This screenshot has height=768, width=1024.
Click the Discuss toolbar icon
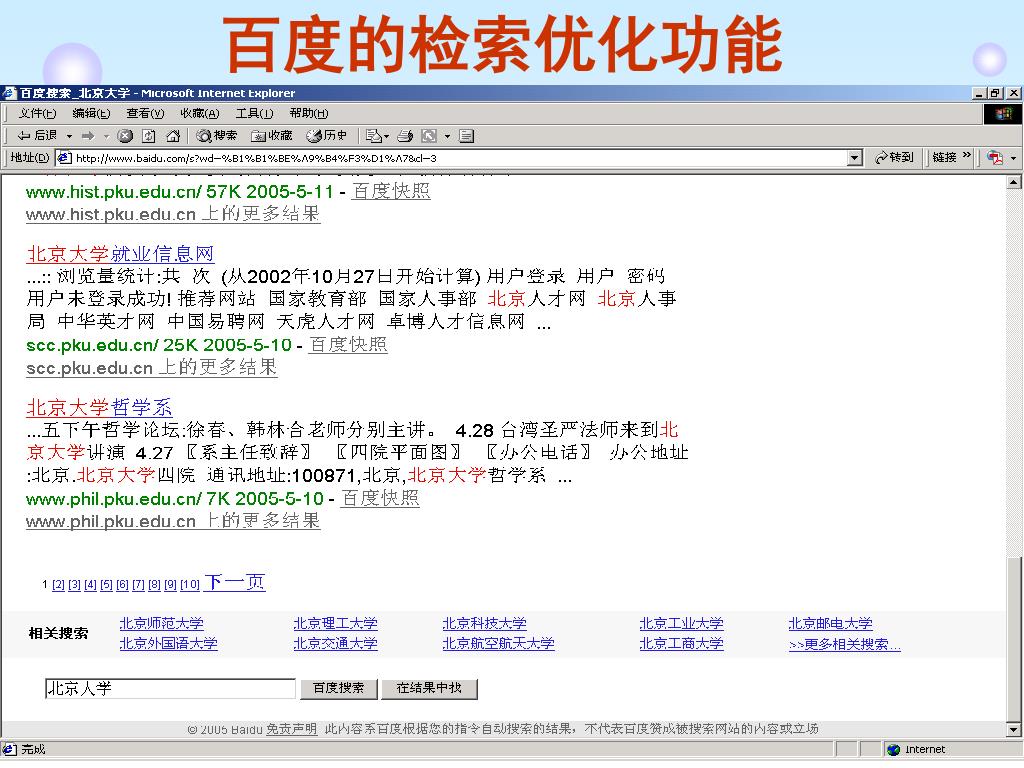(466, 136)
